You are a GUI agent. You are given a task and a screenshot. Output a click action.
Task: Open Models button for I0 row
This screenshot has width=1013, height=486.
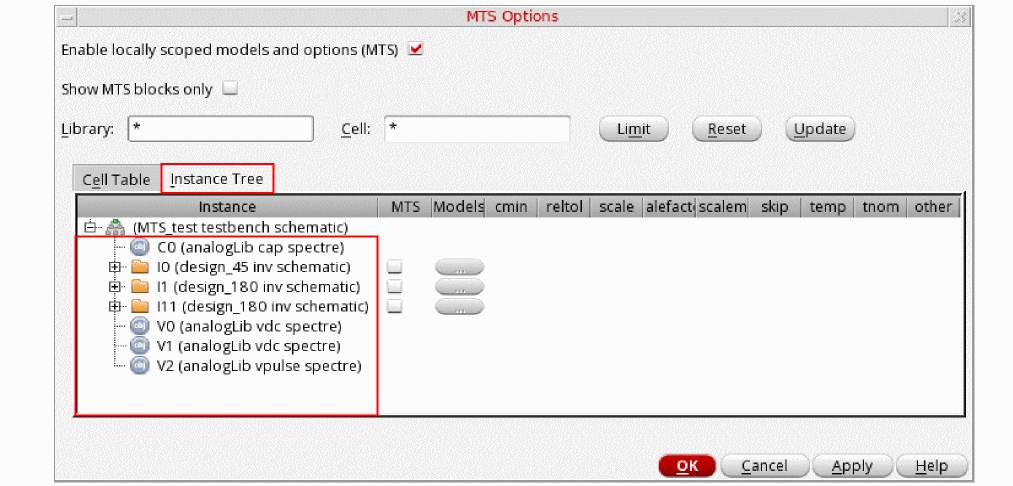tap(459, 267)
